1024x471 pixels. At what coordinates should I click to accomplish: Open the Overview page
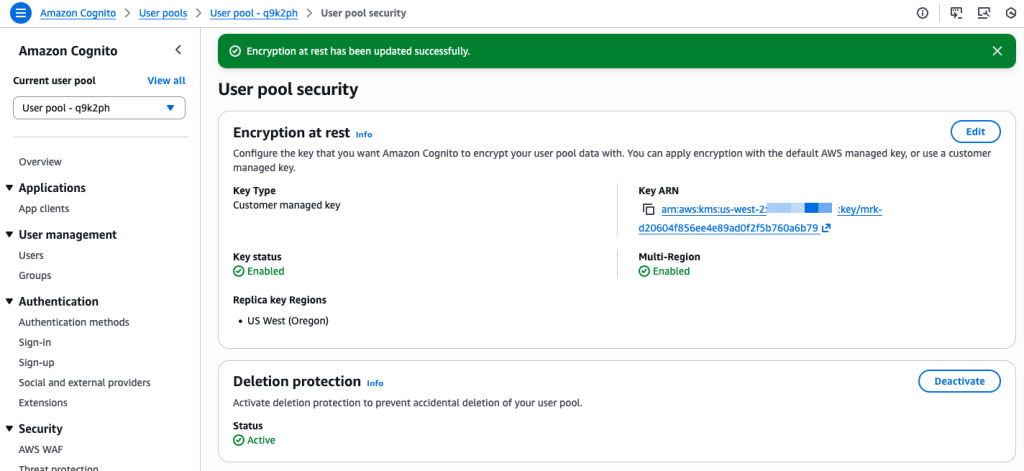(40, 162)
